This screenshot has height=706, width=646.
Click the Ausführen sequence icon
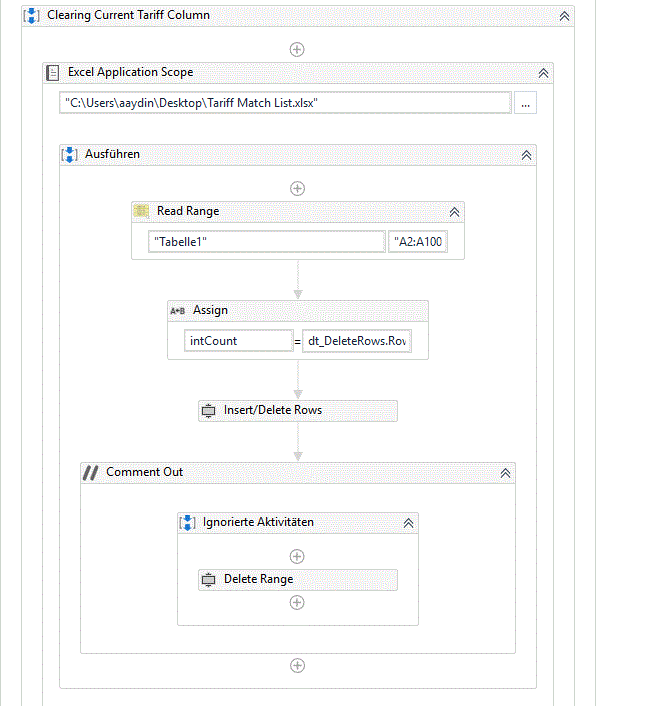[69, 154]
